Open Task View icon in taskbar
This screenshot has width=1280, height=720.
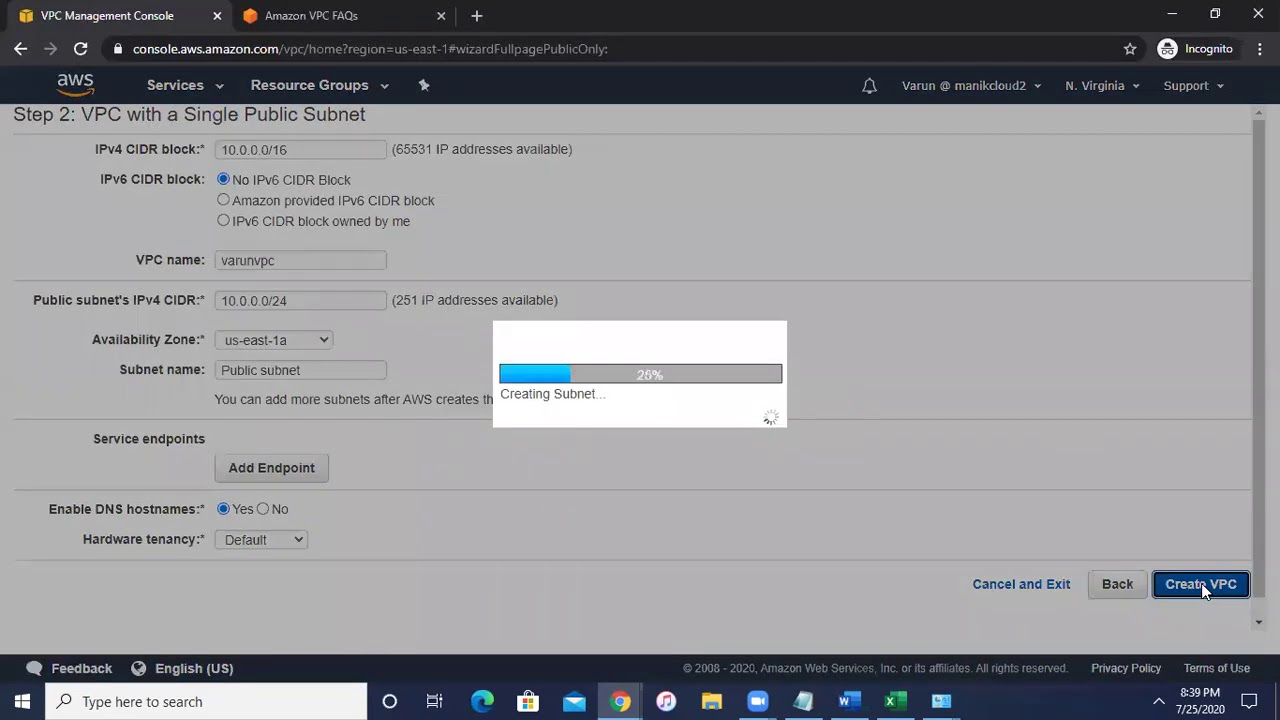point(435,702)
